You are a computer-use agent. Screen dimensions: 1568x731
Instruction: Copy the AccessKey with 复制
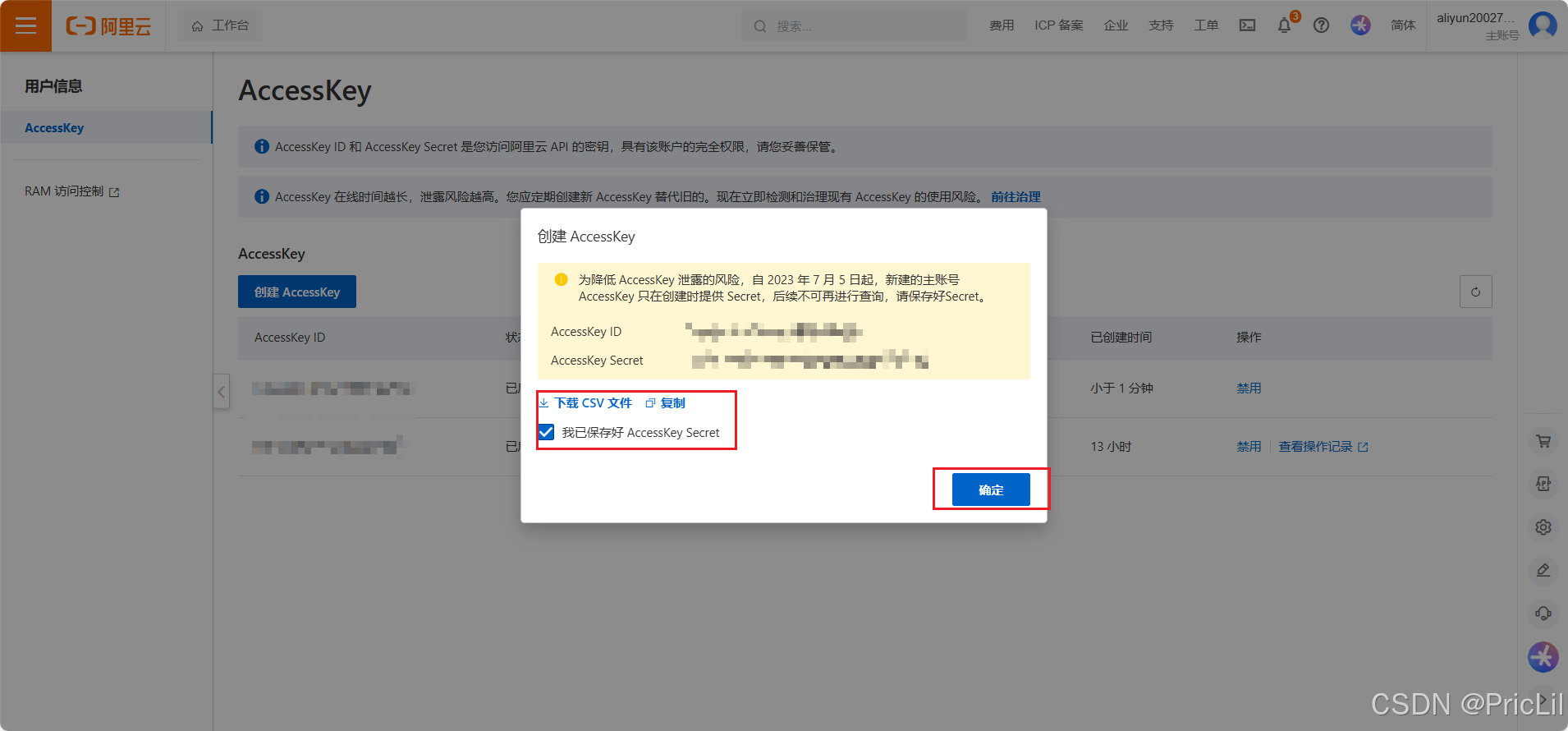[665, 402]
